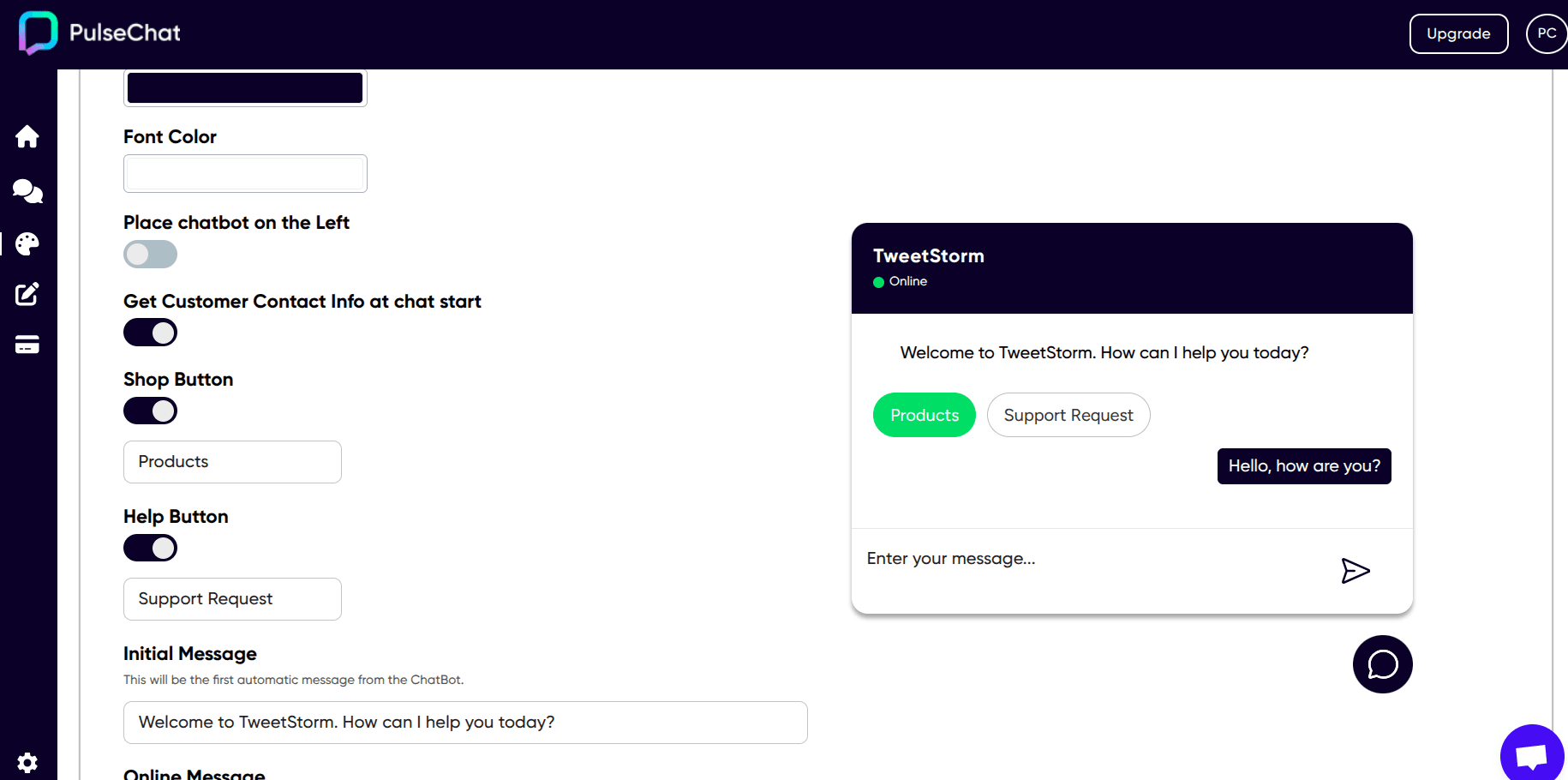
Task: Open the billing card icon in the sidebar
Action: pos(27,345)
